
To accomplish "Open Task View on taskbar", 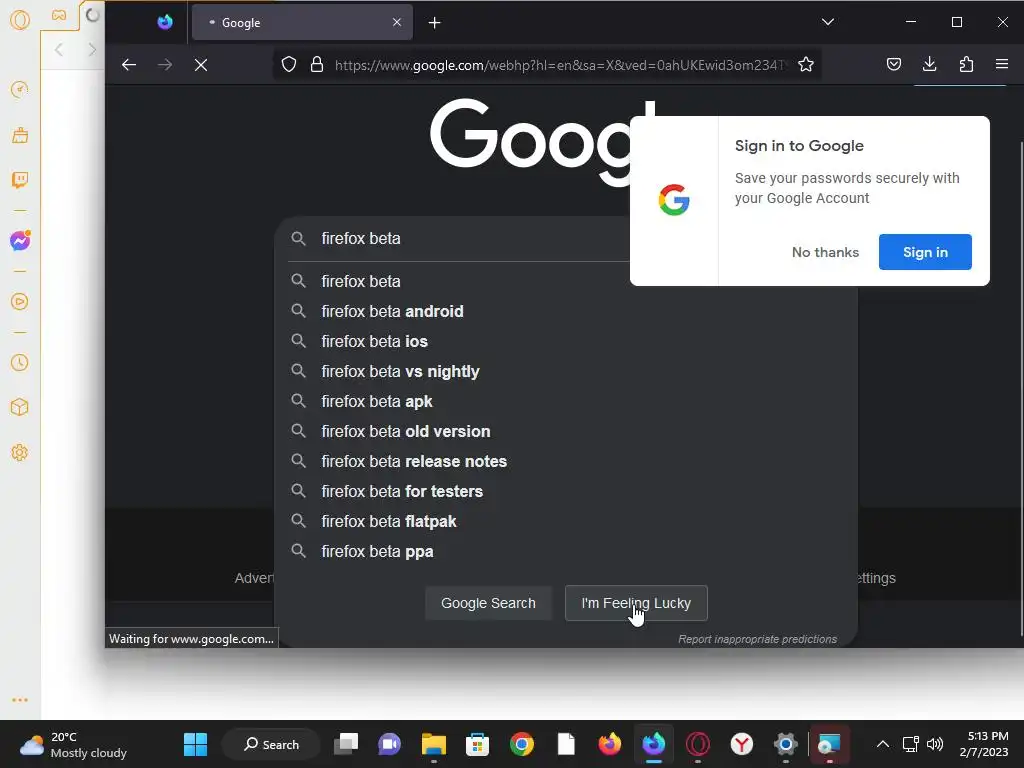I will pos(346,744).
